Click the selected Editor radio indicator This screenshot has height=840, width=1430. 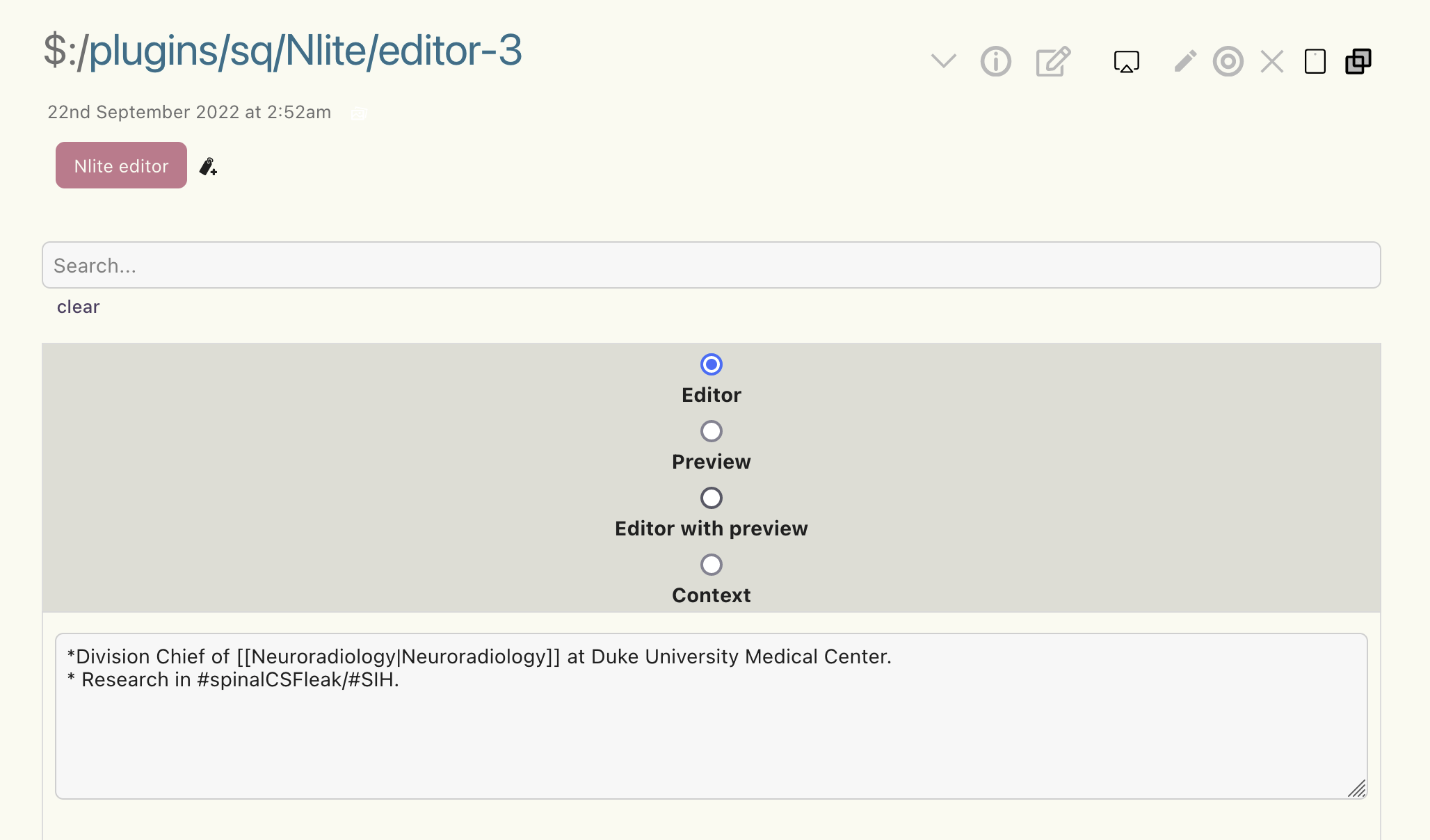710,364
